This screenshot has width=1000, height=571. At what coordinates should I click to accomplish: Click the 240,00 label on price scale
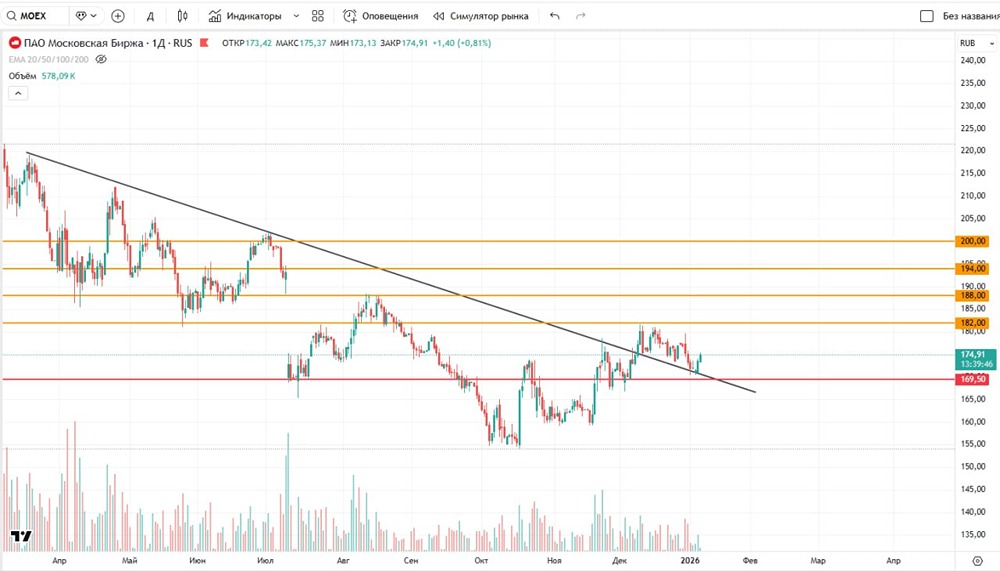click(973, 61)
